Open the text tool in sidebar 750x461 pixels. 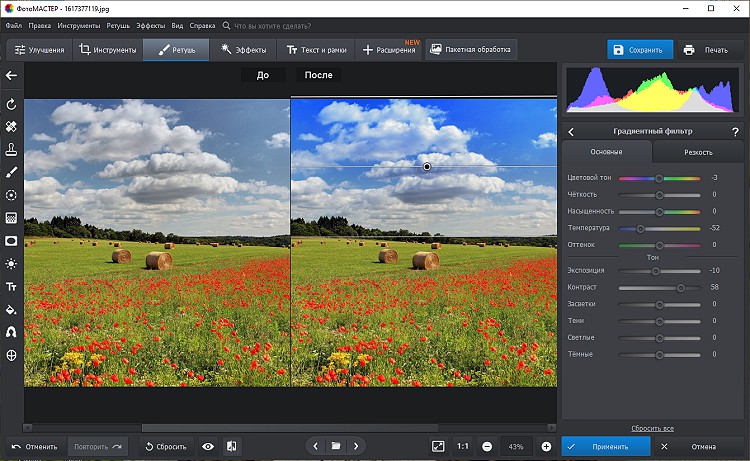tap(12, 287)
